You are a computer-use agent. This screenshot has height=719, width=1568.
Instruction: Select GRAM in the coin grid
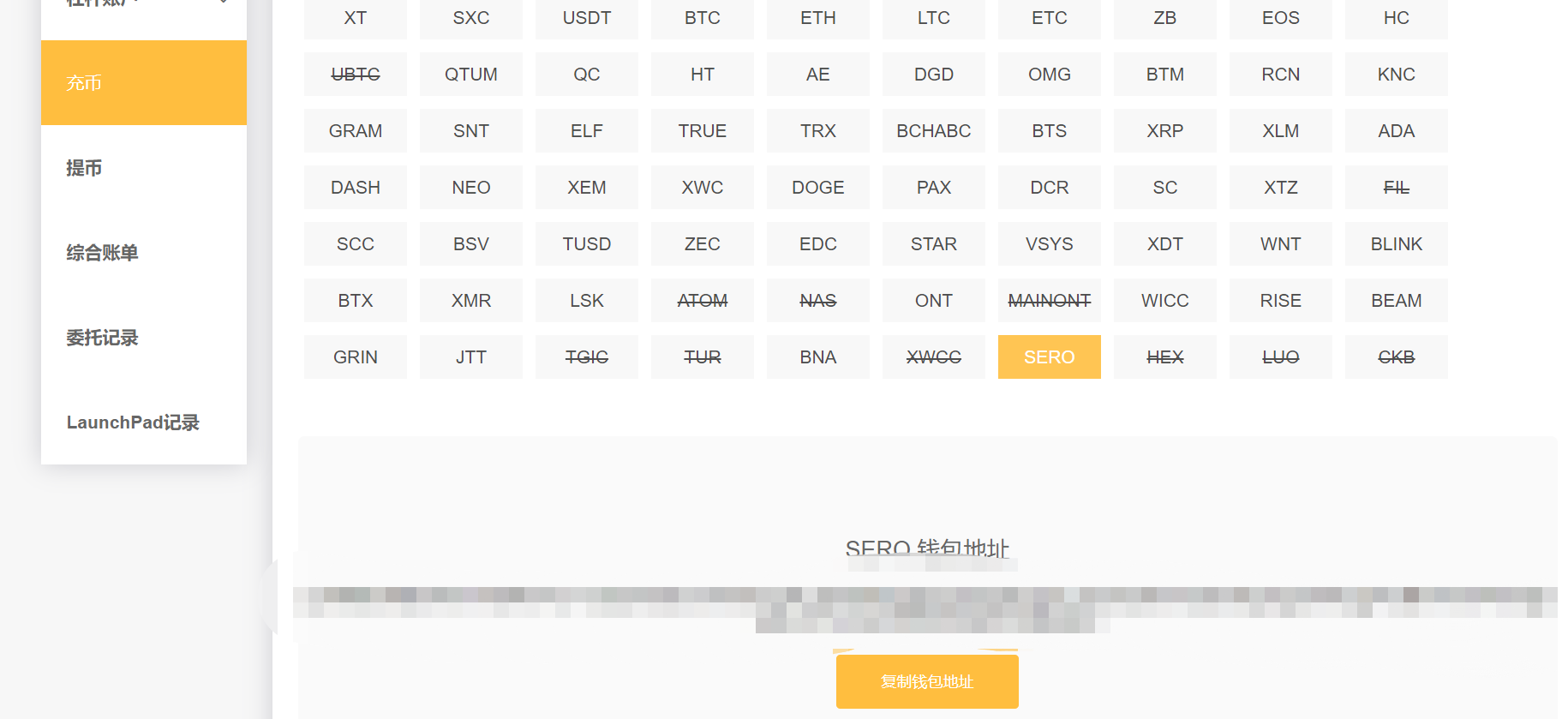[356, 131]
